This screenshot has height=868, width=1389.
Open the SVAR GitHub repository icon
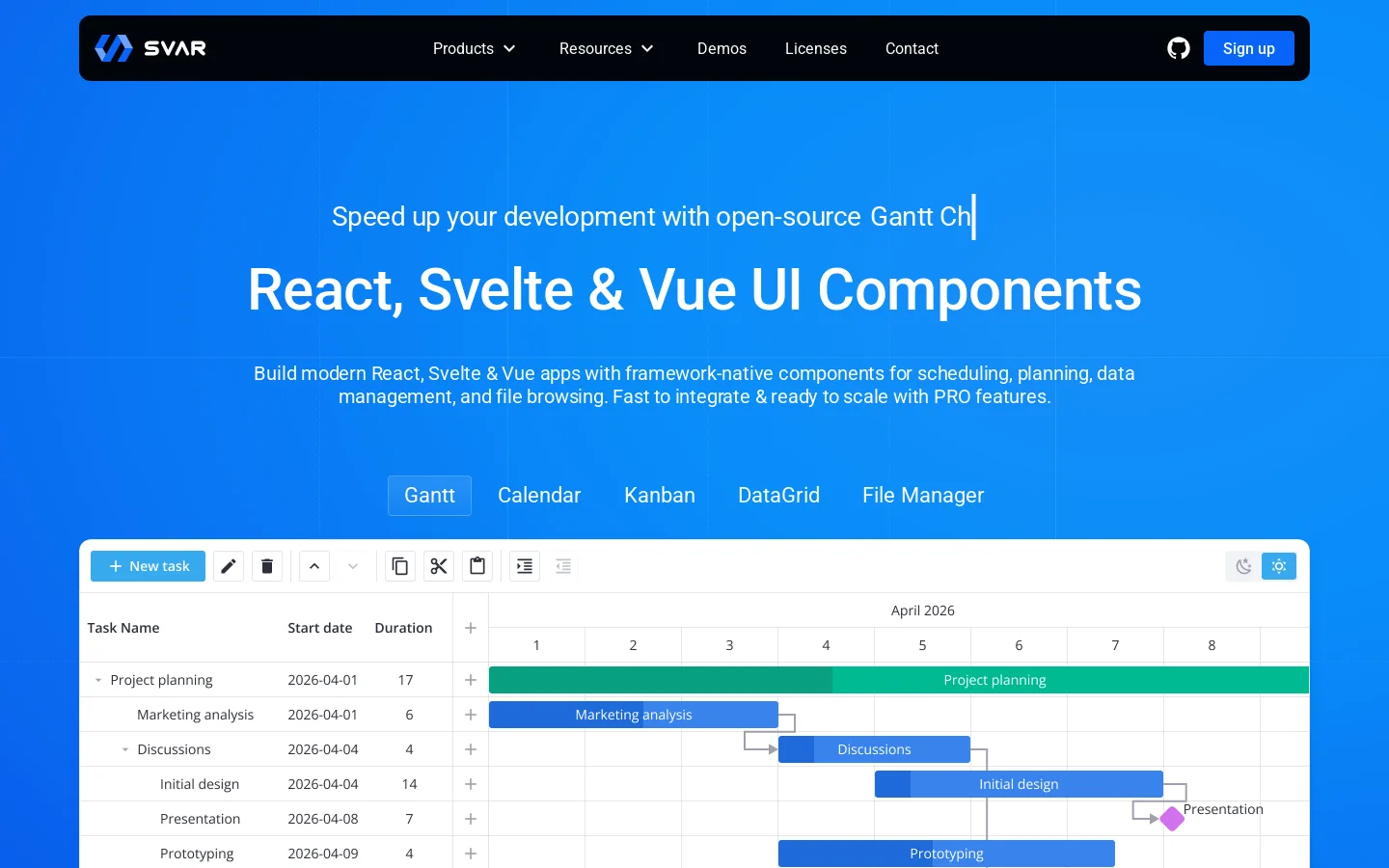tap(1179, 48)
